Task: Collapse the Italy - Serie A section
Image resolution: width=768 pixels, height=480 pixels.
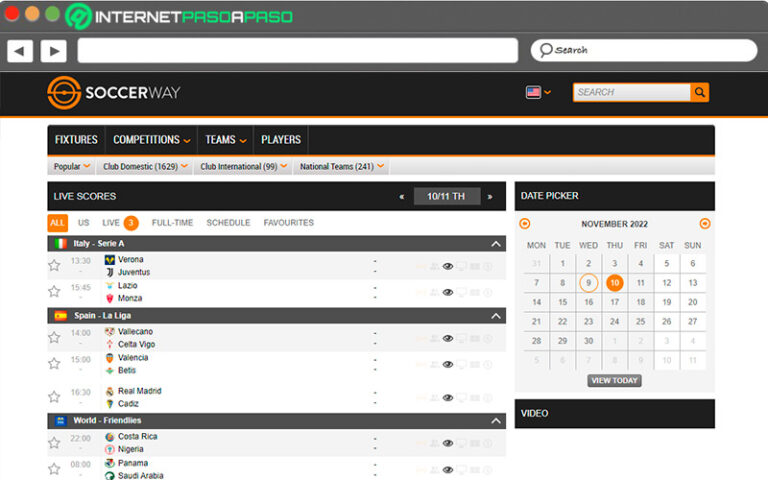Action: [495, 244]
